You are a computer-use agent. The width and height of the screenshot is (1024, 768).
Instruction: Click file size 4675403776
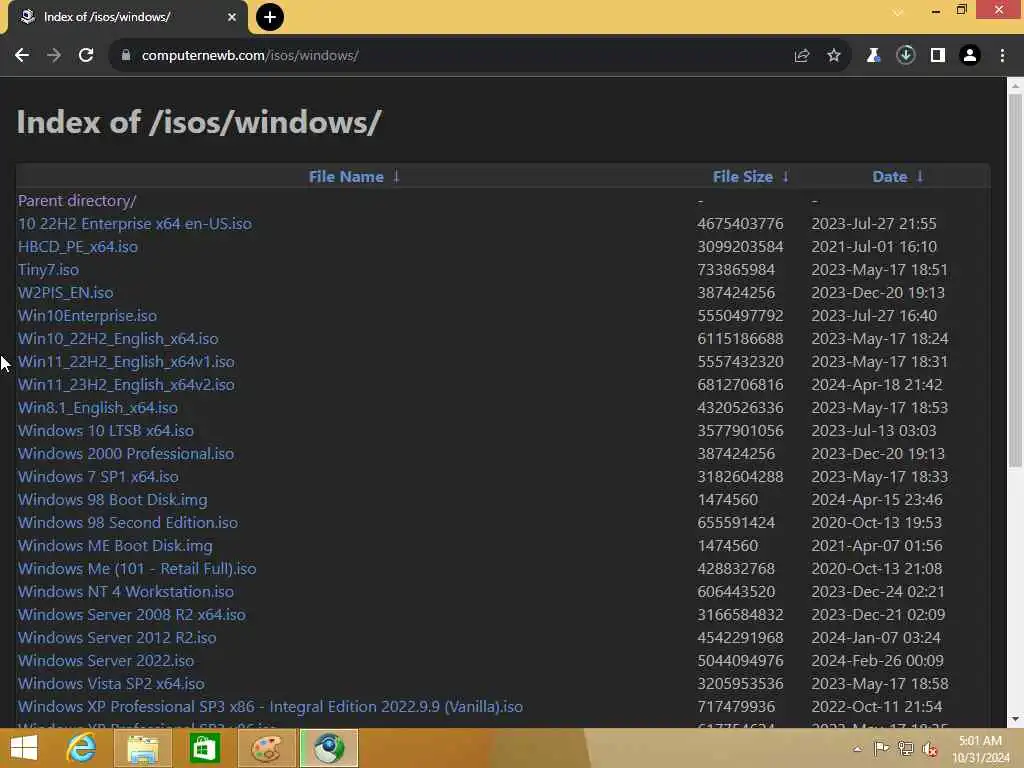(740, 223)
